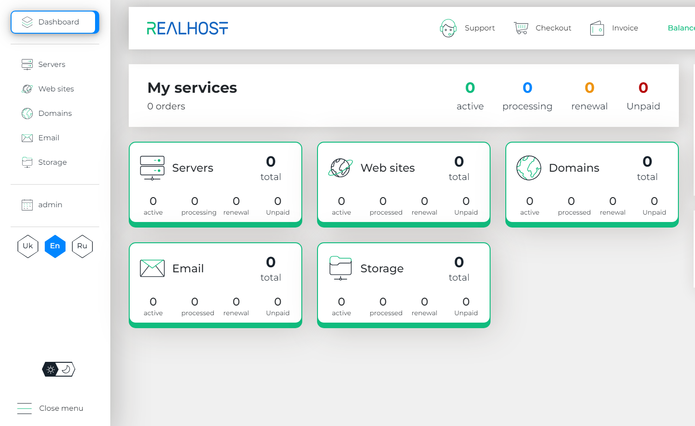Open the Support link text
Viewport: 695px width, 426px height.
480,28
